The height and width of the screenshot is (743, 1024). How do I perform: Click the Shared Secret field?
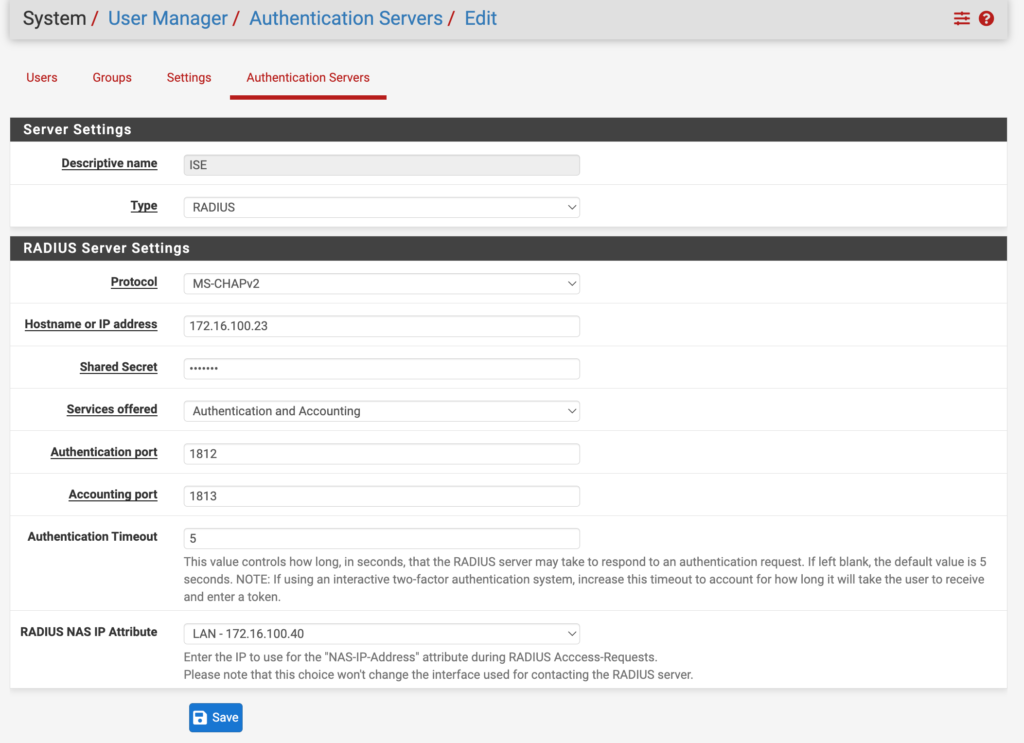pos(380,368)
